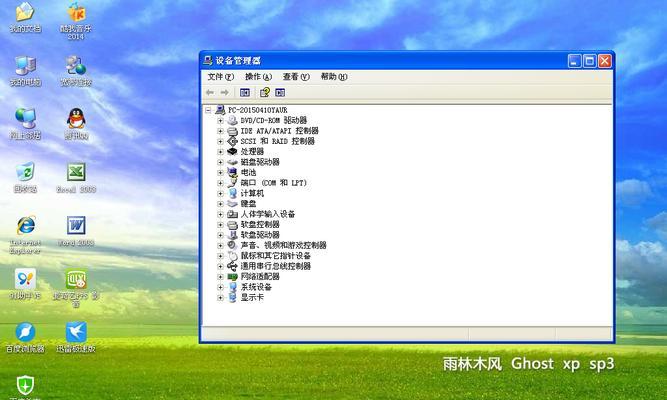Viewport: 667px width, 400px height.
Task: Collapse the PC-20150410YAUR root node
Action: (208, 110)
